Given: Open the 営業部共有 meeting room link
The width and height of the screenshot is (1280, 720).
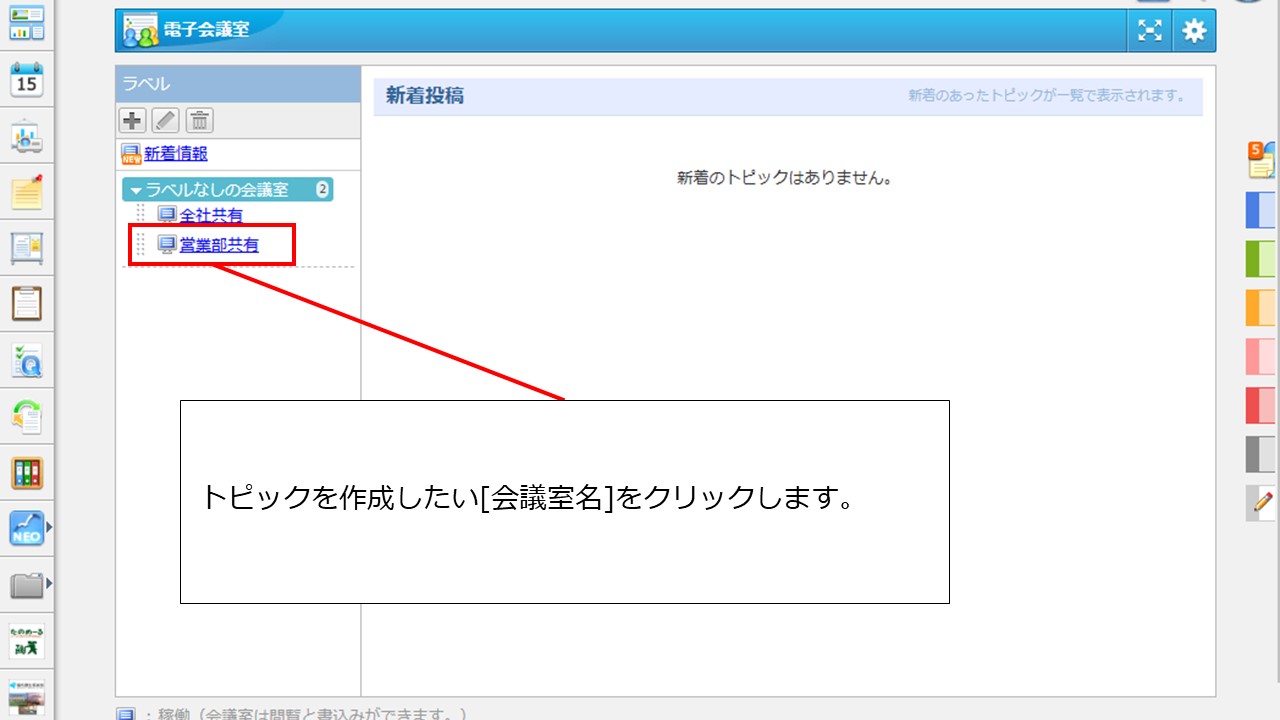Looking at the screenshot, I should click(x=219, y=245).
